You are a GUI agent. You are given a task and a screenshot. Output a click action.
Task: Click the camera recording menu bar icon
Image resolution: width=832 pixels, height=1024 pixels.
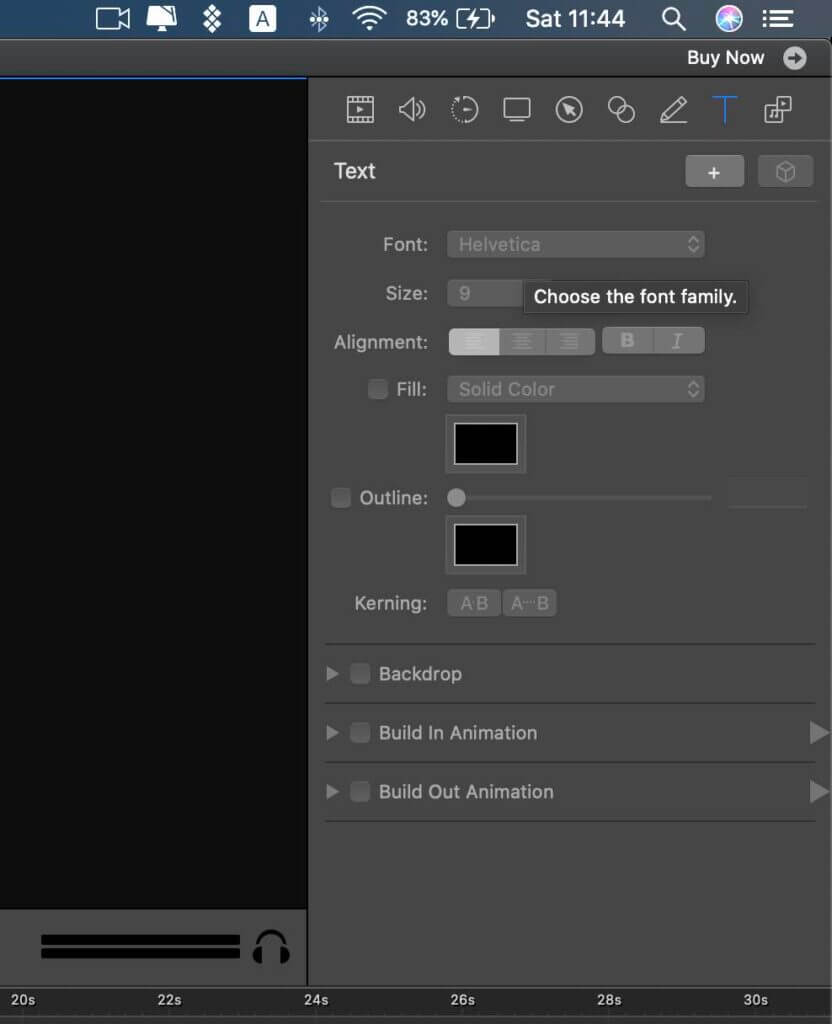(112, 18)
